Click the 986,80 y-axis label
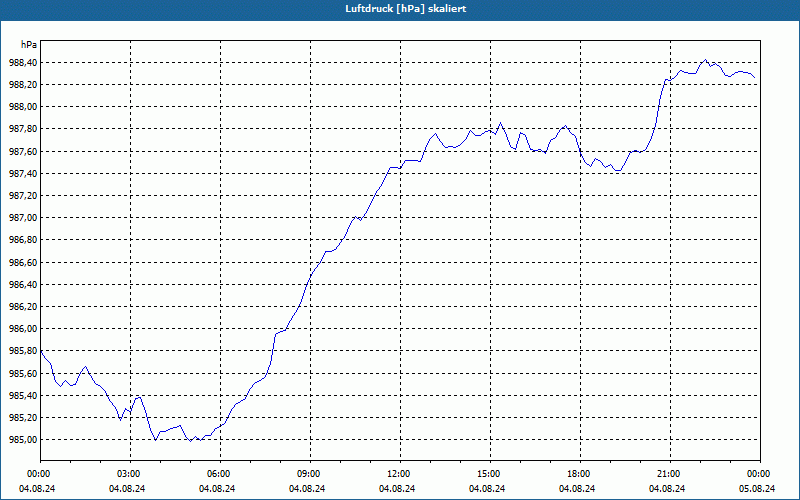 click(x=23, y=240)
